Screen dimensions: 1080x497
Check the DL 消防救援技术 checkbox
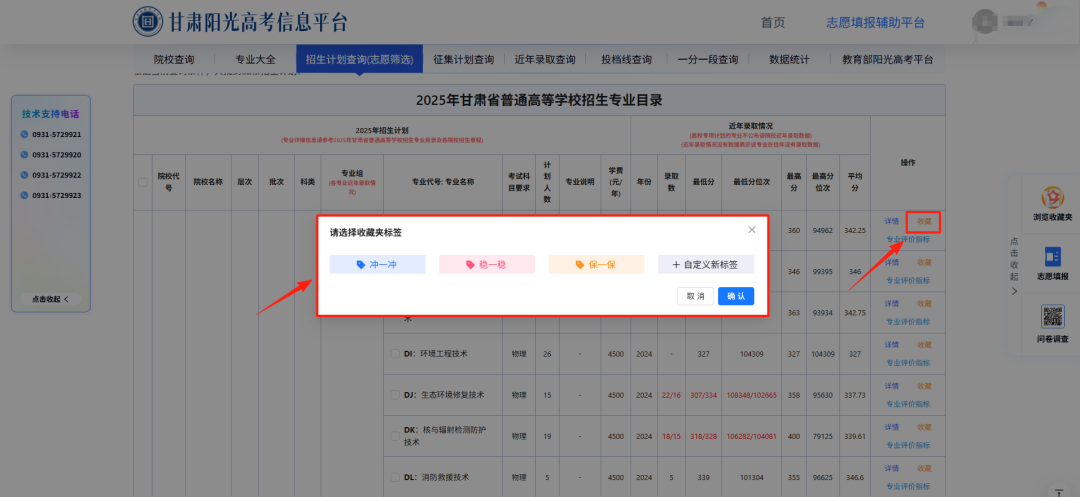[395, 477]
